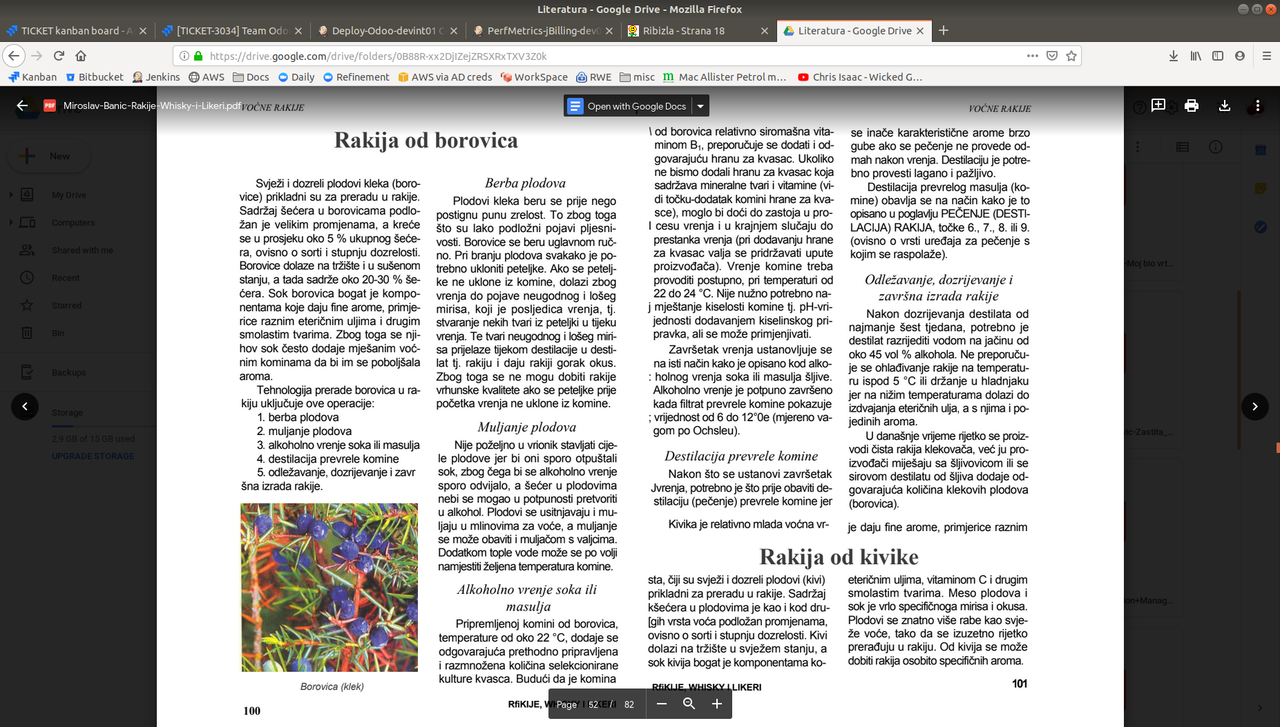Screen dimensions: 1280x727
Task: Click 'Borovica (klek)' image caption
Action: (x=332, y=687)
